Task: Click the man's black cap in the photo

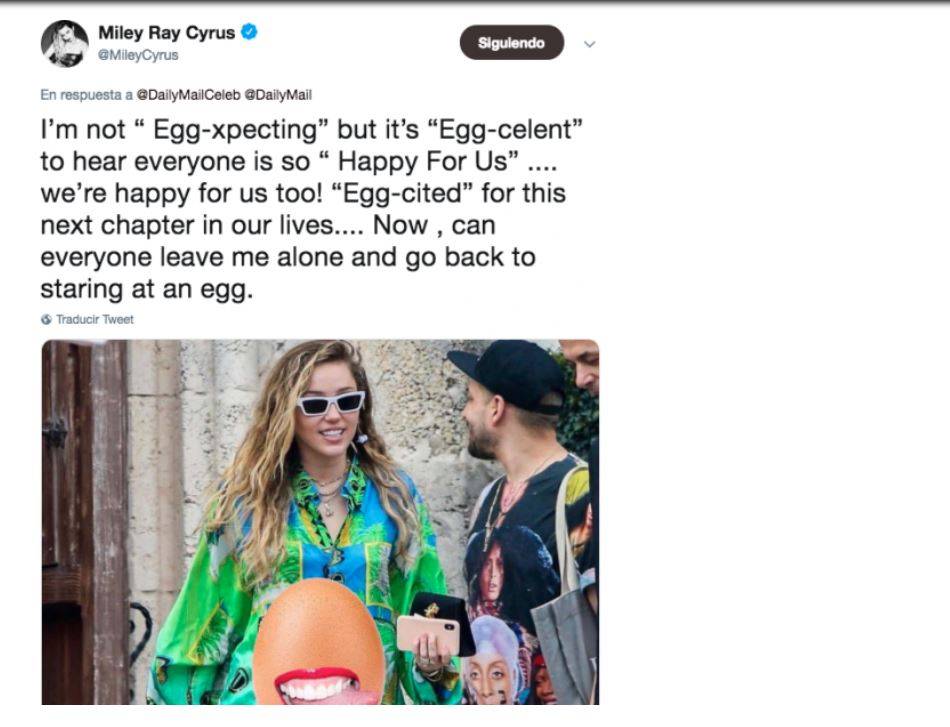Action: (x=507, y=373)
